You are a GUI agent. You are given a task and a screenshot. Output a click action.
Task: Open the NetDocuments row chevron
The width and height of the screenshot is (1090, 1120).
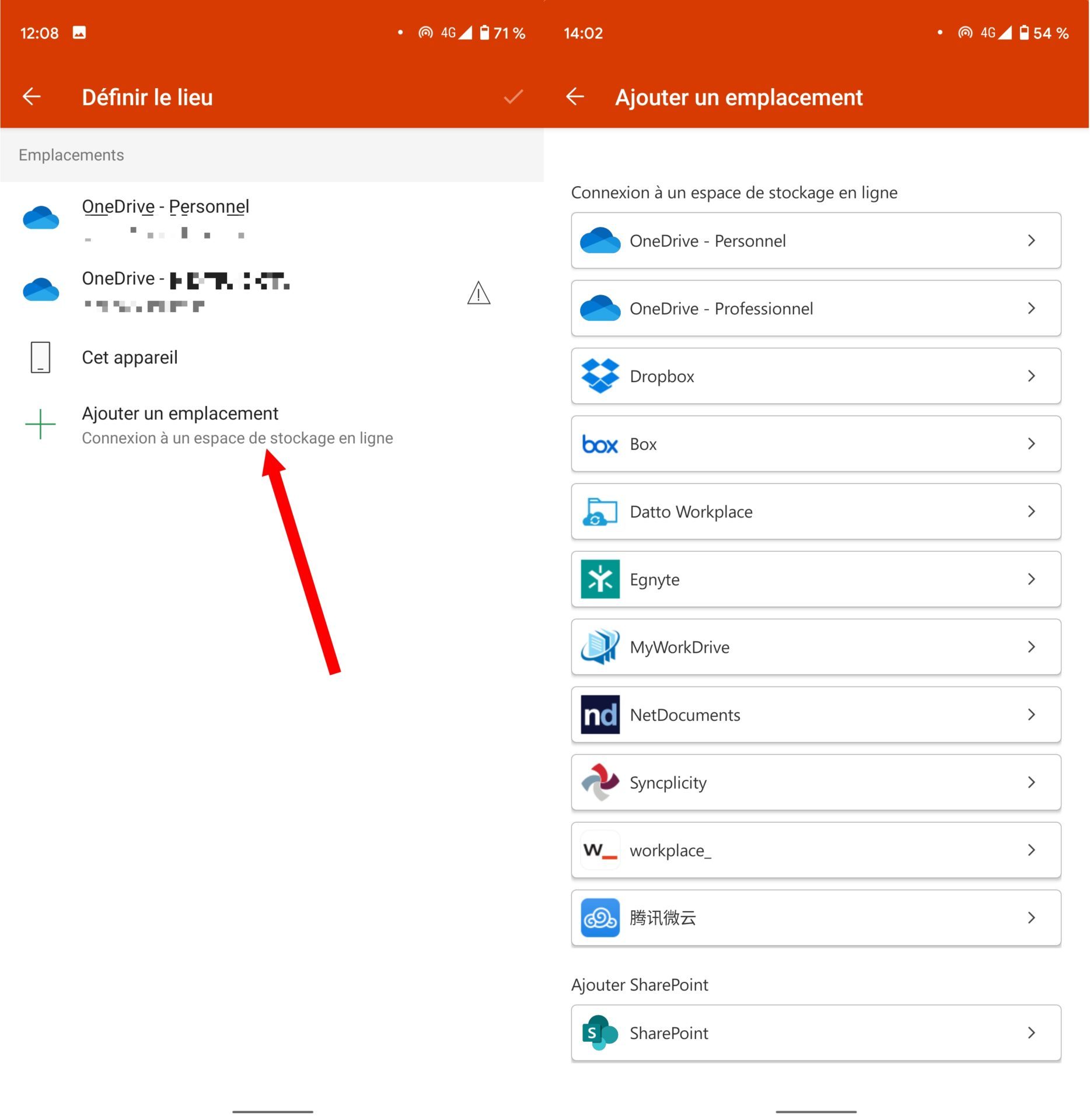pos(1031,714)
